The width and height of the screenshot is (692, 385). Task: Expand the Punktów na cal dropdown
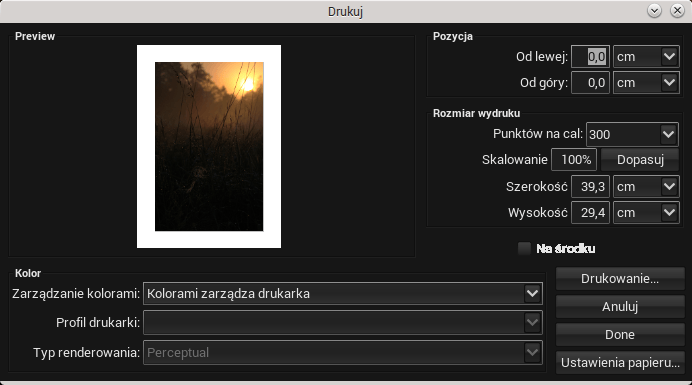632,134
